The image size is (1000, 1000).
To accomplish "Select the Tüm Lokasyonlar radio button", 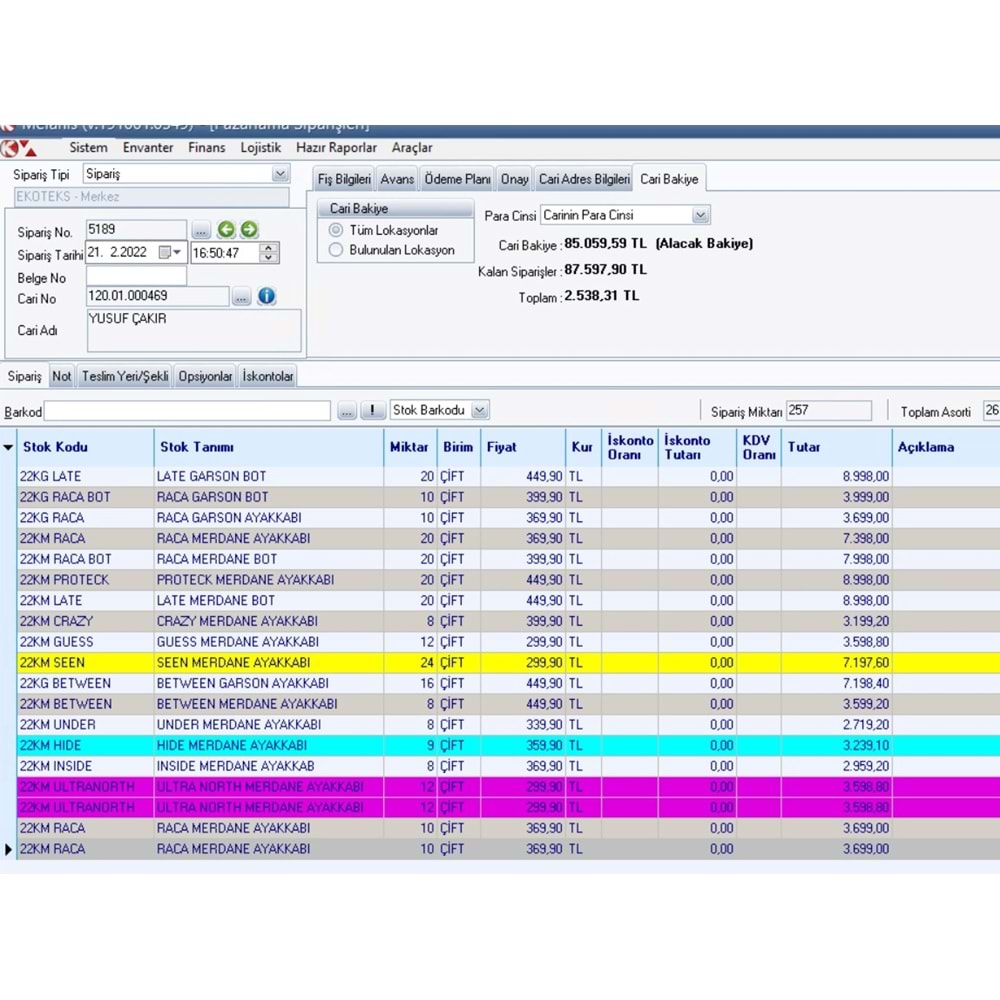I will point(335,230).
